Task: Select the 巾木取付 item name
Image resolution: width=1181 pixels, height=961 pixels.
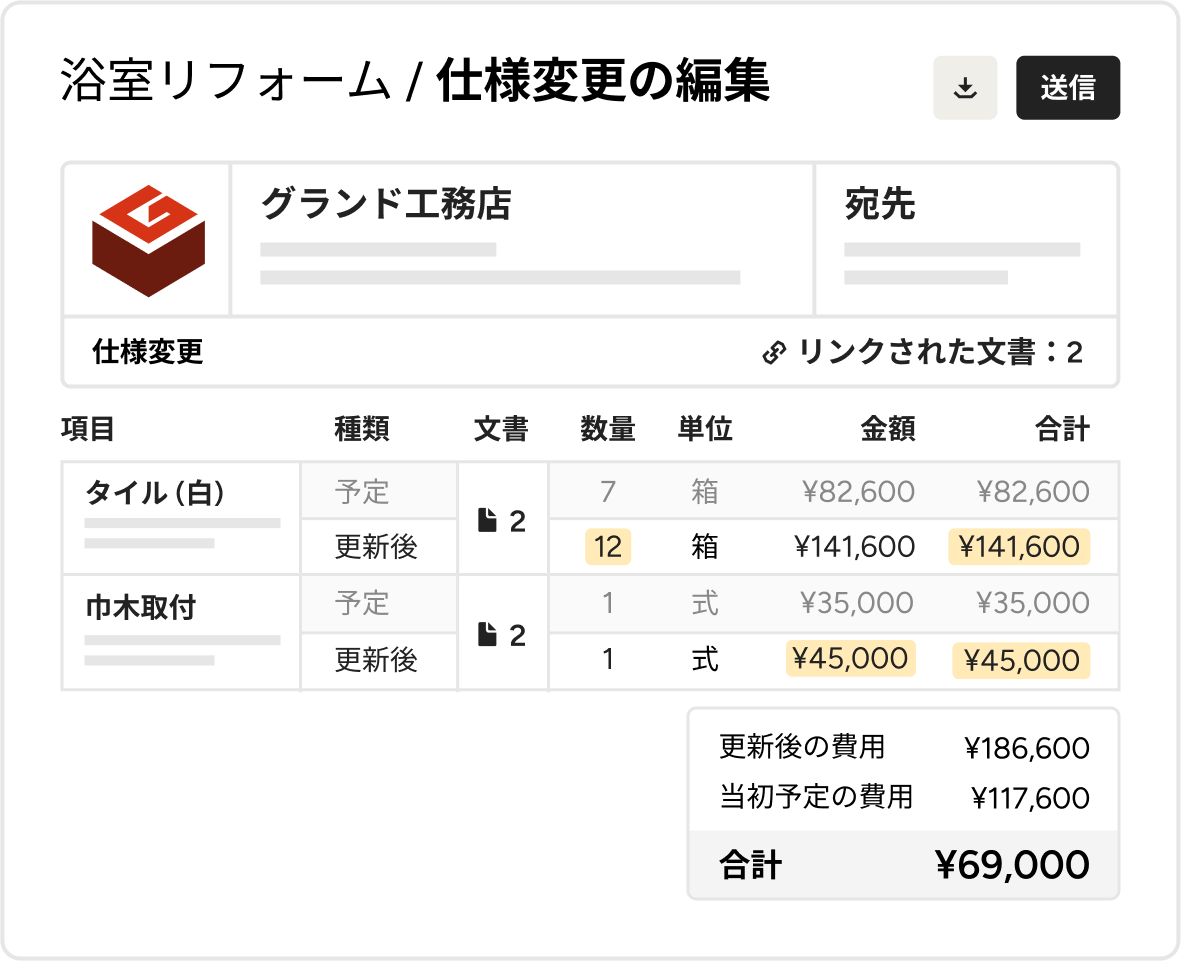Action: [140, 606]
